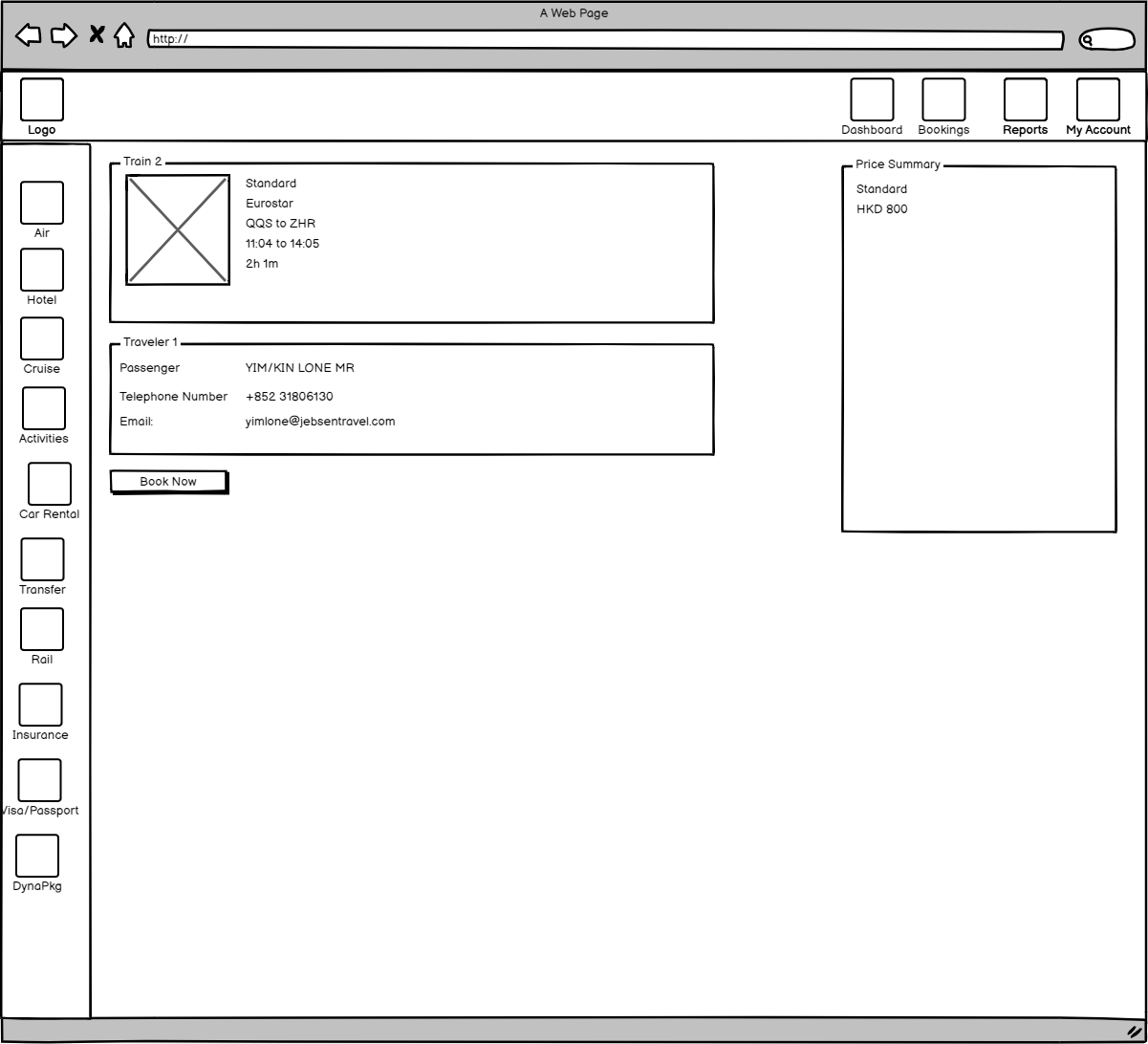Click the browser back arrow

point(29,36)
